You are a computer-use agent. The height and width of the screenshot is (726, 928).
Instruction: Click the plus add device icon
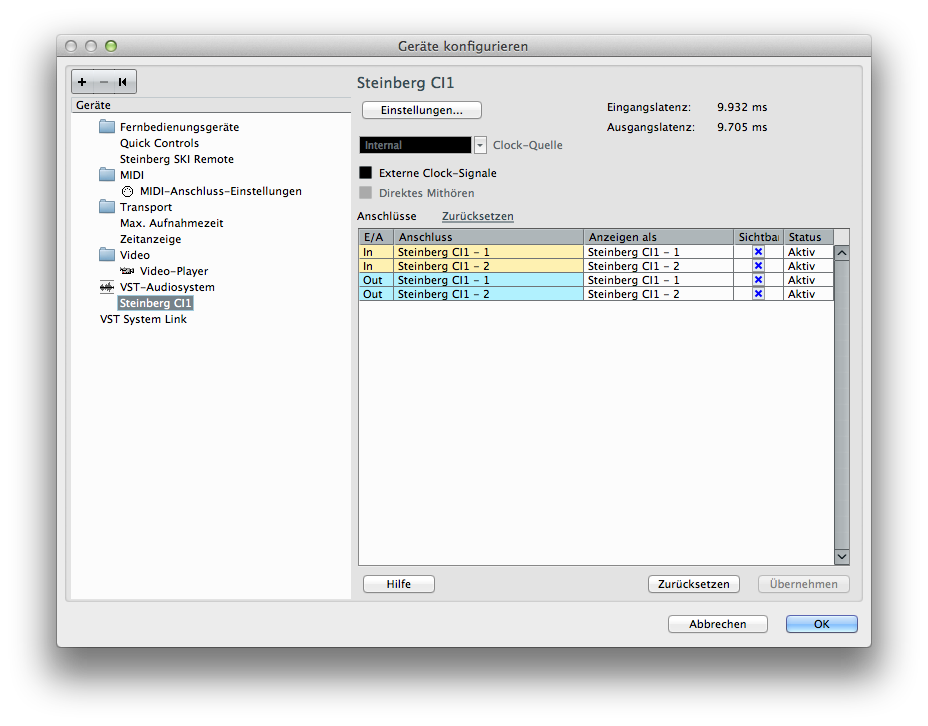pyautogui.click(x=82, y=82)
